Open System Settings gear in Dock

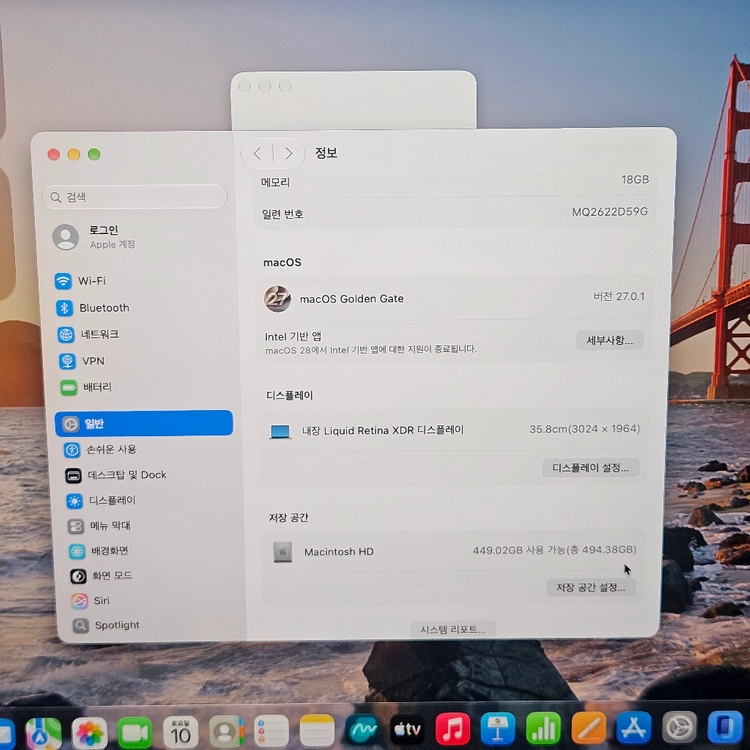coord(679,727)
